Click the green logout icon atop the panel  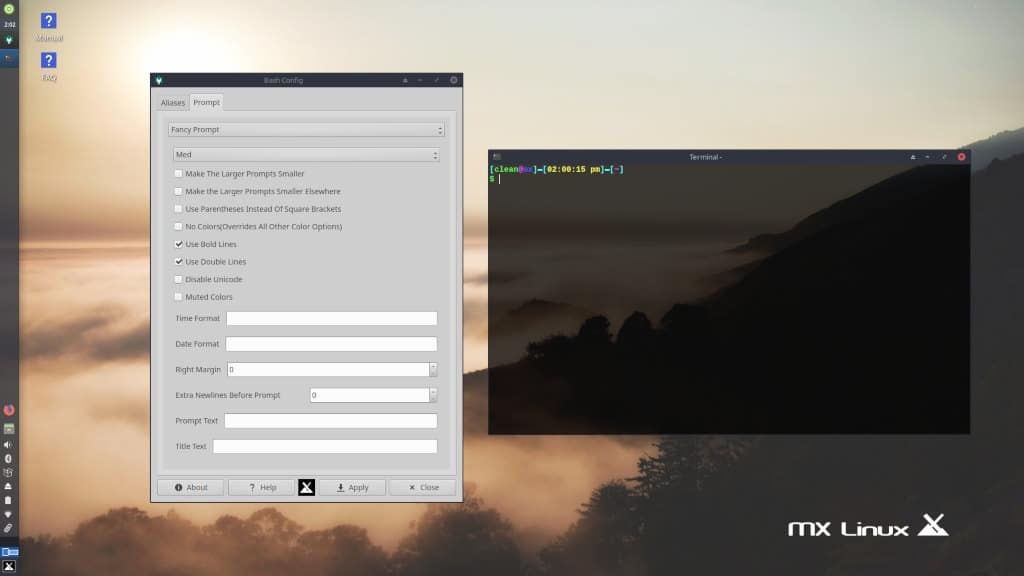coord(9,9)
